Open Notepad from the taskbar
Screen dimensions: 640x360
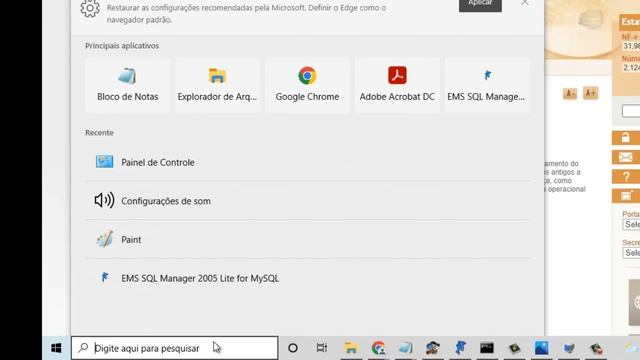coord(405,348)
